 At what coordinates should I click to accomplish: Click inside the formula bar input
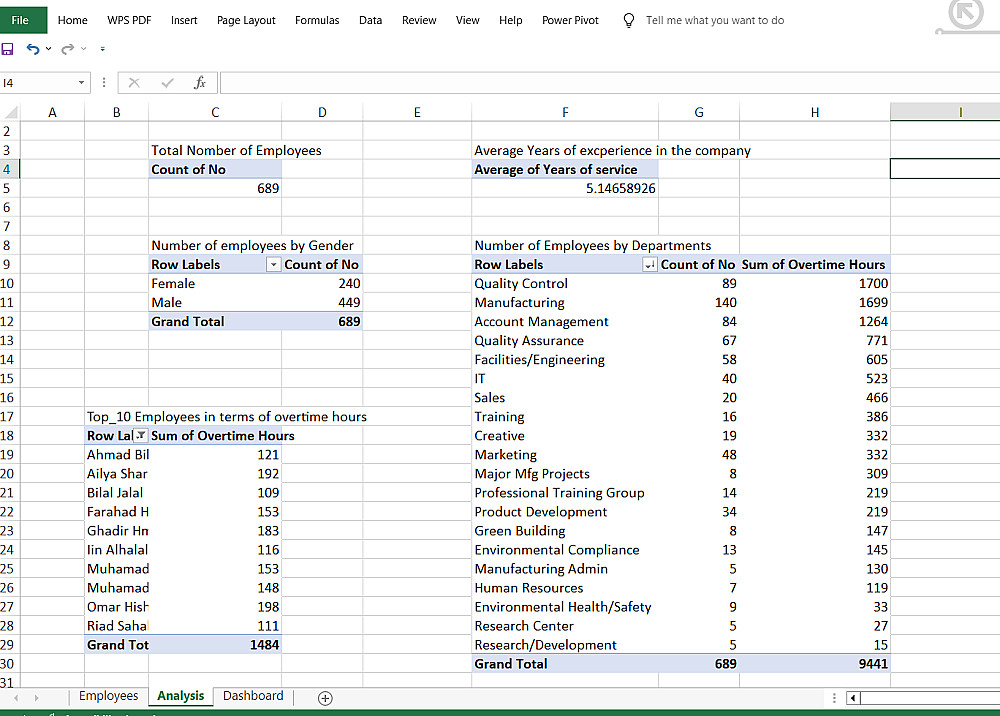[600, 82]
